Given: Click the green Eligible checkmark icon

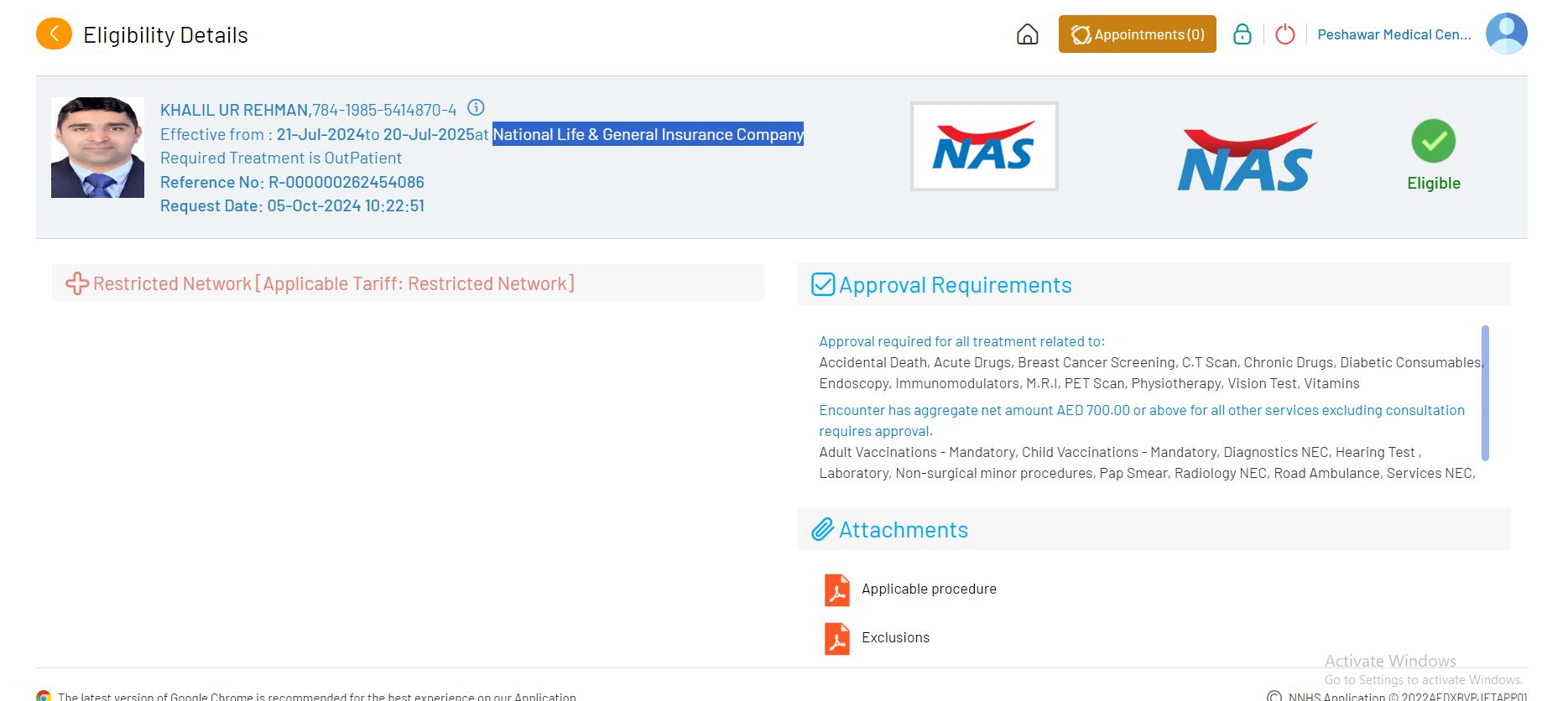Looking at the screenshot, I should click(x=1433, y=142).
